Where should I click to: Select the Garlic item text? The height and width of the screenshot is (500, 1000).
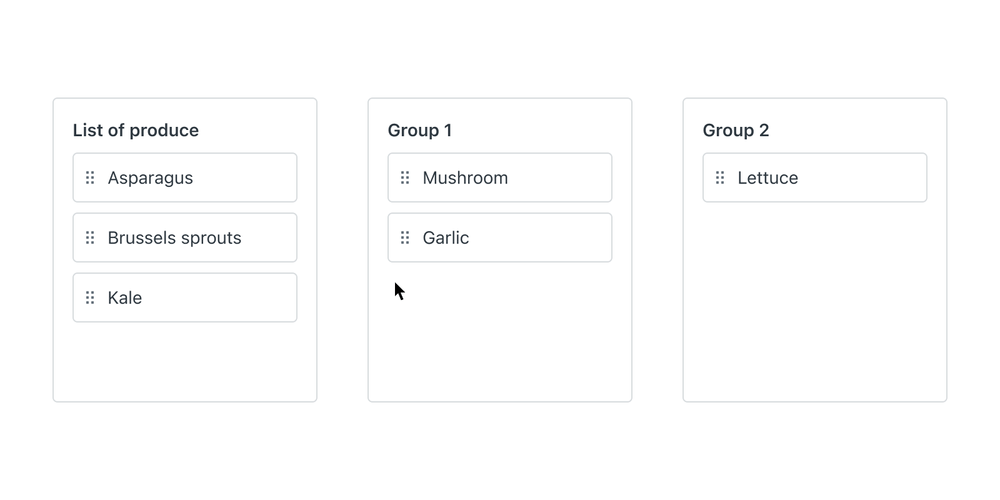tap(446, 238)
